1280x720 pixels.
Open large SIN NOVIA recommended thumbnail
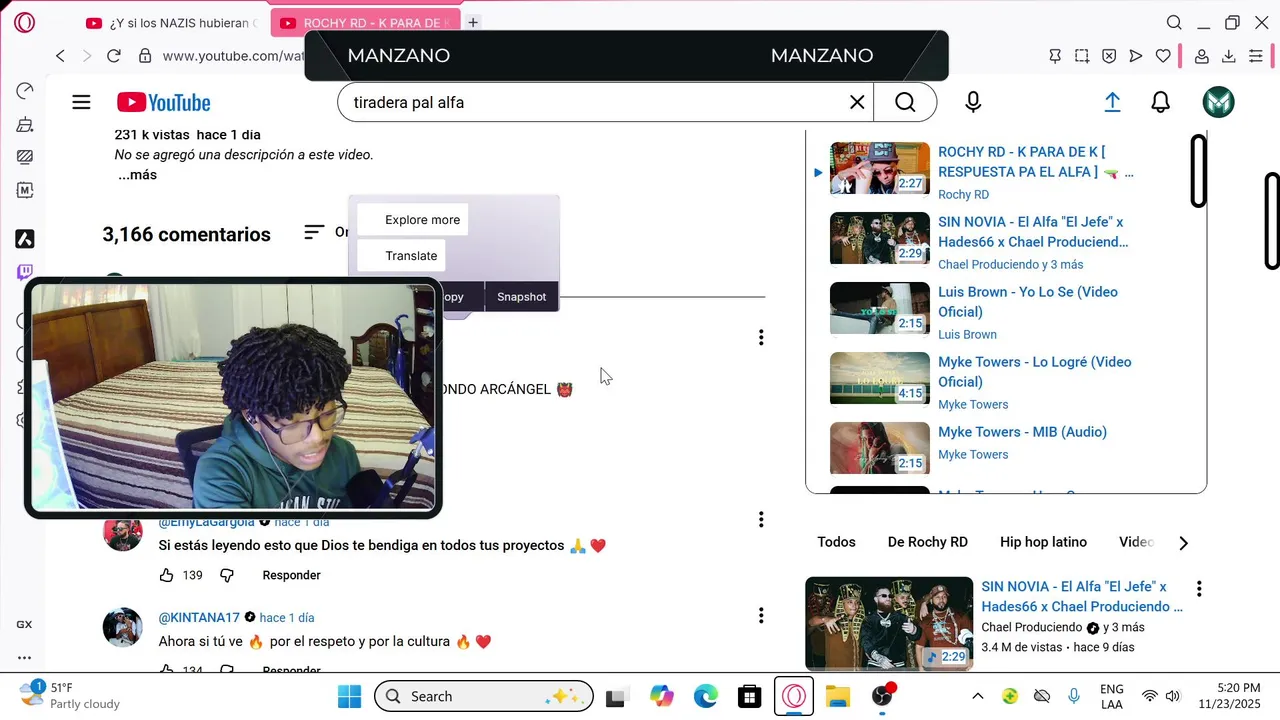889,623
